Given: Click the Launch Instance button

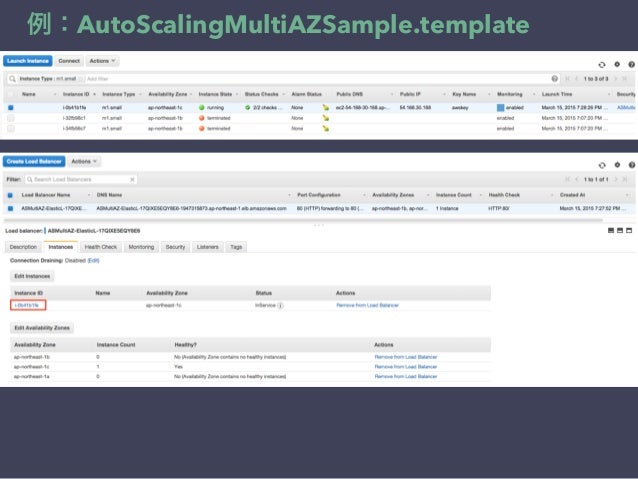Looking at the screenshot, I should [28, 61].
